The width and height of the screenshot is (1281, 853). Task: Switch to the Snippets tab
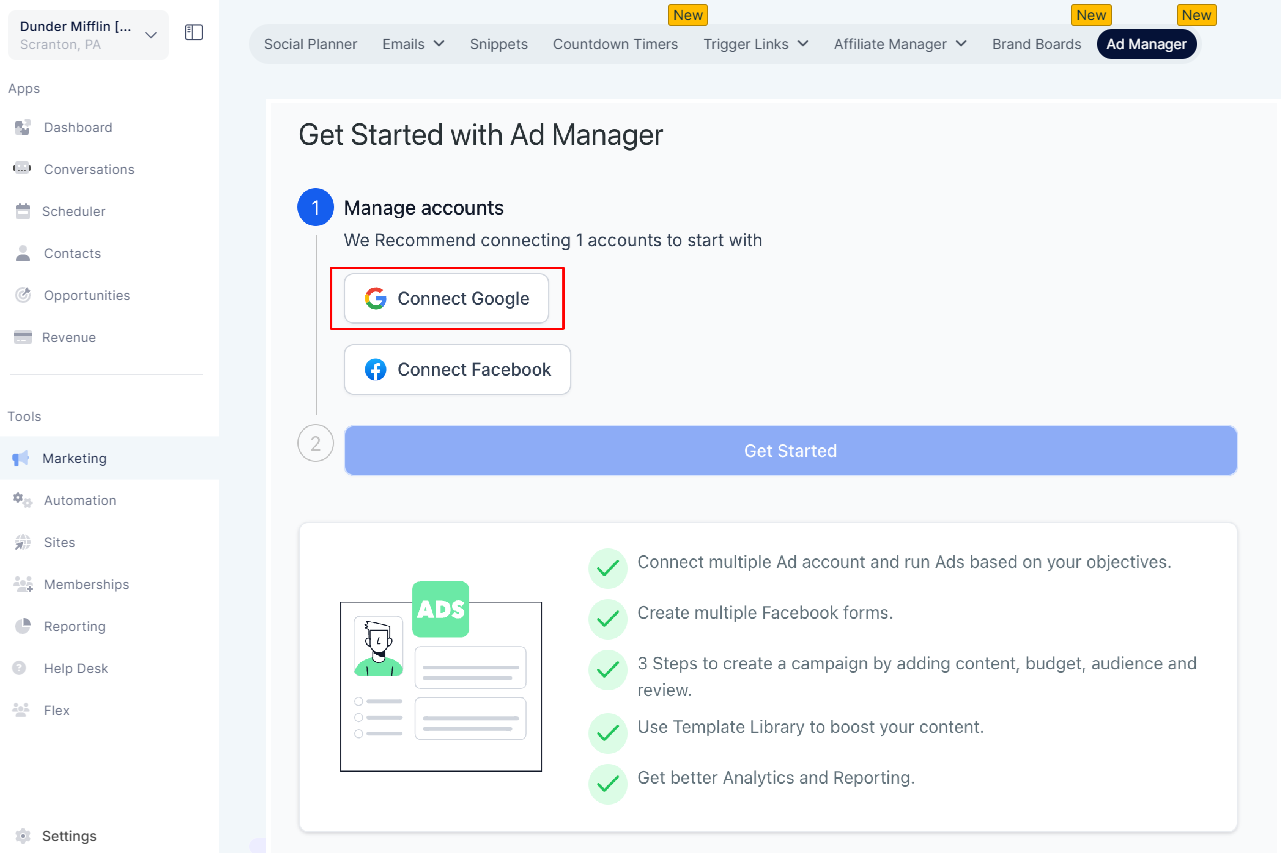pyautogui.click(x=499, y=44)
